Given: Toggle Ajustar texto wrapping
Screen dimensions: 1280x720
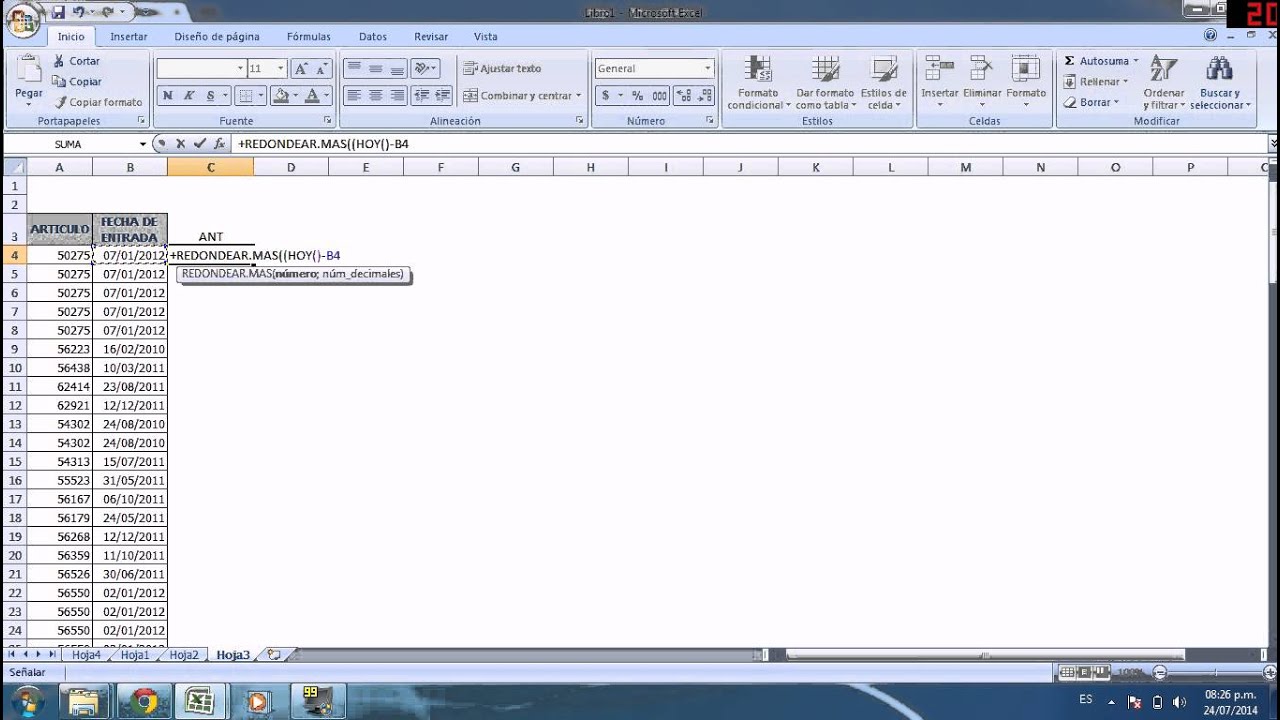Looking at the screenshot, I should [x=502, y=69].
